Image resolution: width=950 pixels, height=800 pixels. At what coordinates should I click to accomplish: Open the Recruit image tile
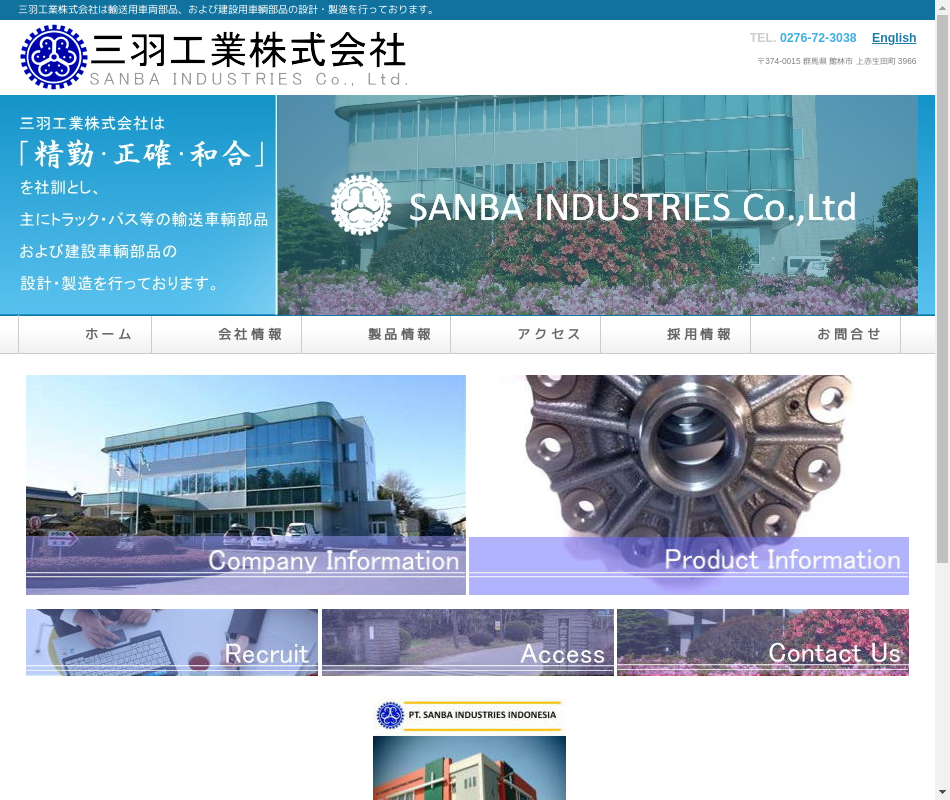pos(172,643)
